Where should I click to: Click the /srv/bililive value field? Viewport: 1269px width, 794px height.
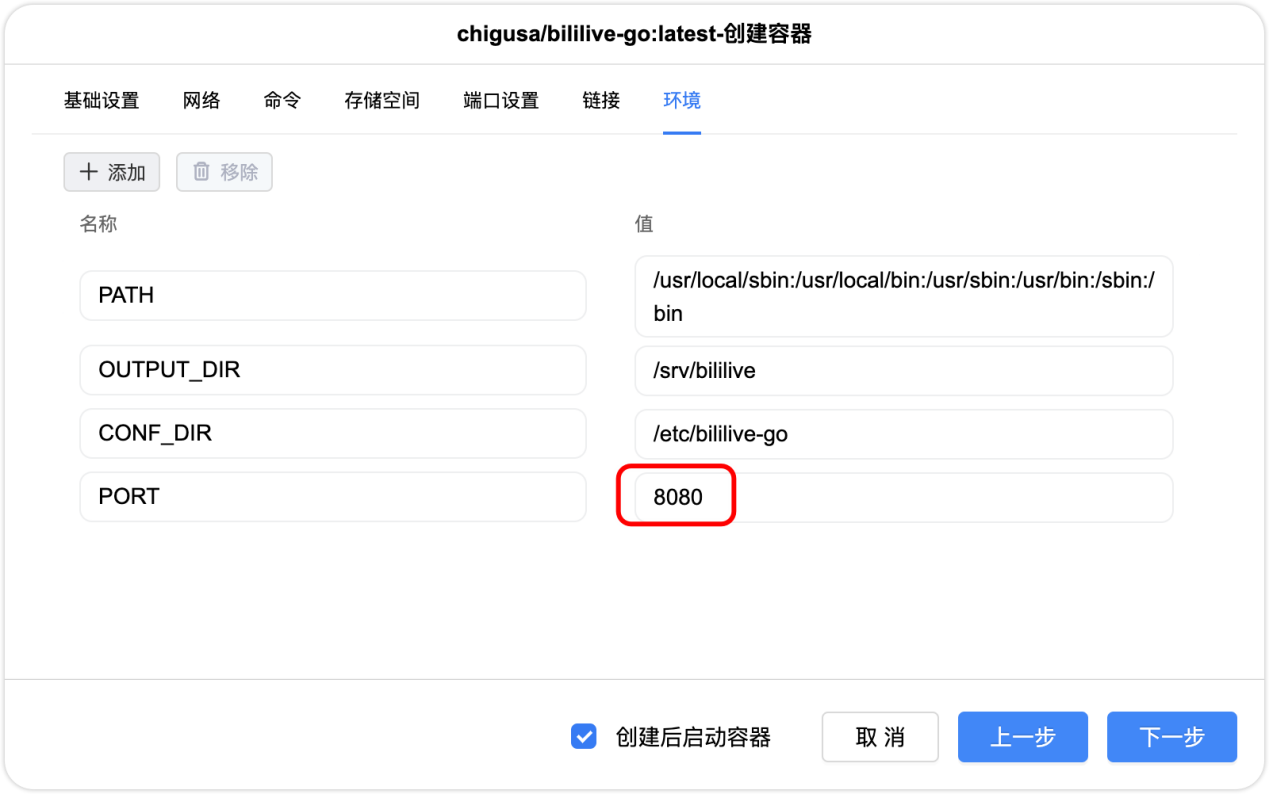tap(903, 370)
